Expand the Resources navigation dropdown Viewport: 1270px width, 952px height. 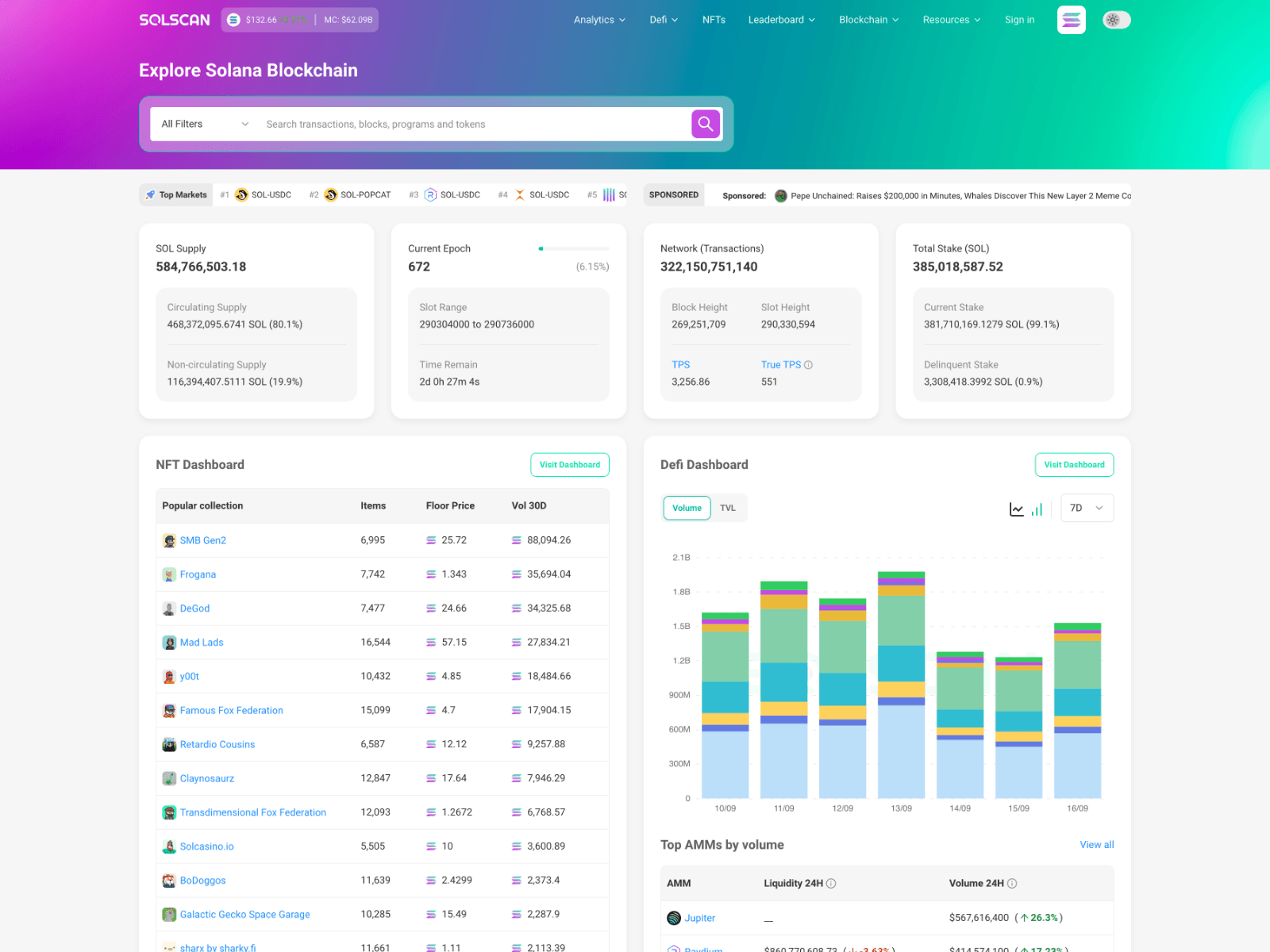pyautogui.click(x=951, y=20)
